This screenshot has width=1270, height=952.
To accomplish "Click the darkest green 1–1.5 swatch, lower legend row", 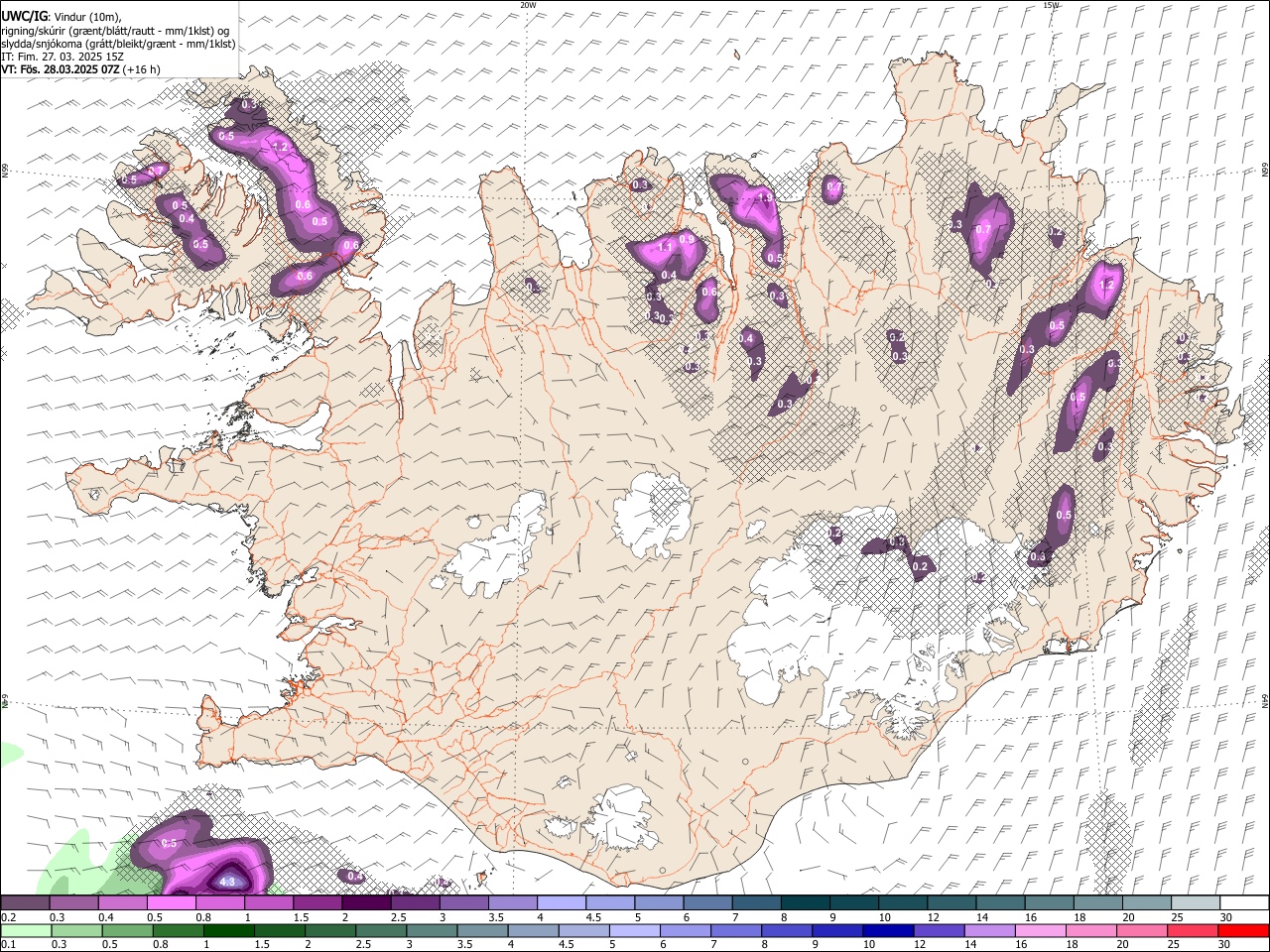I will click(229, 930).
